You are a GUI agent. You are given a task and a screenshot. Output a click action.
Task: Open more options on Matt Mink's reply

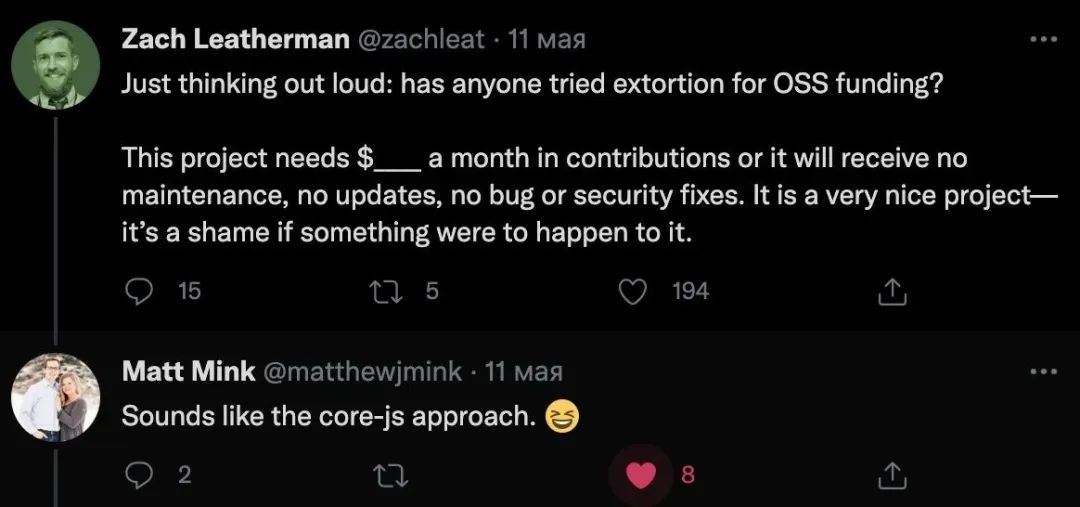[1043, 372]
